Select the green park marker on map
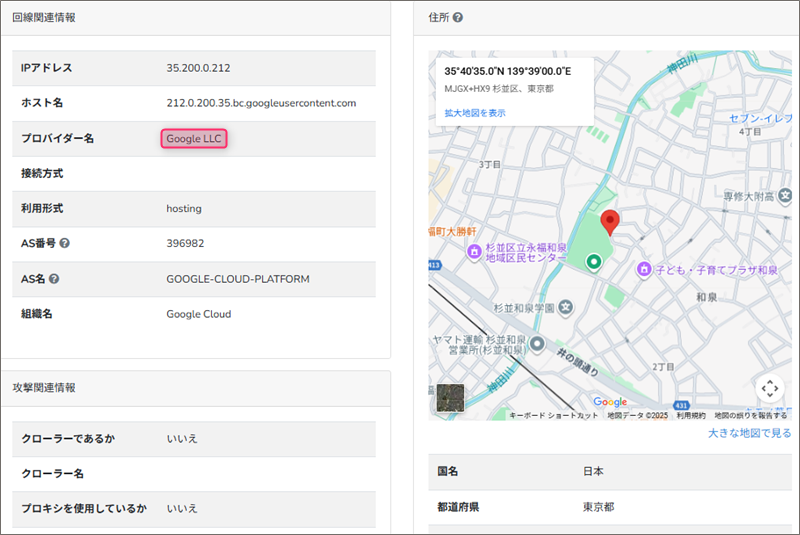The height and width of the screenshot is (535, 800). pyautogui.click(x=593, y=262)
